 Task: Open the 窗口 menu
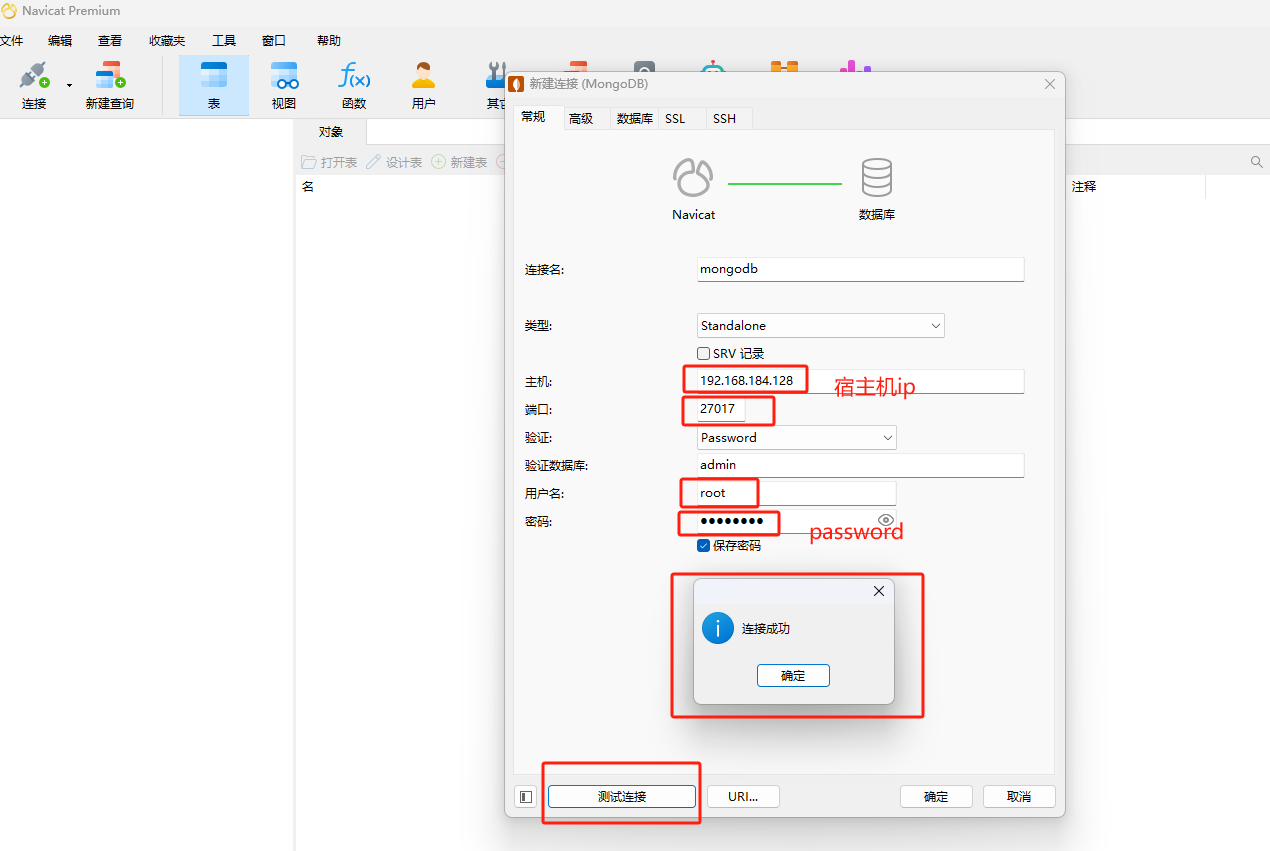(x=274, y=41)
